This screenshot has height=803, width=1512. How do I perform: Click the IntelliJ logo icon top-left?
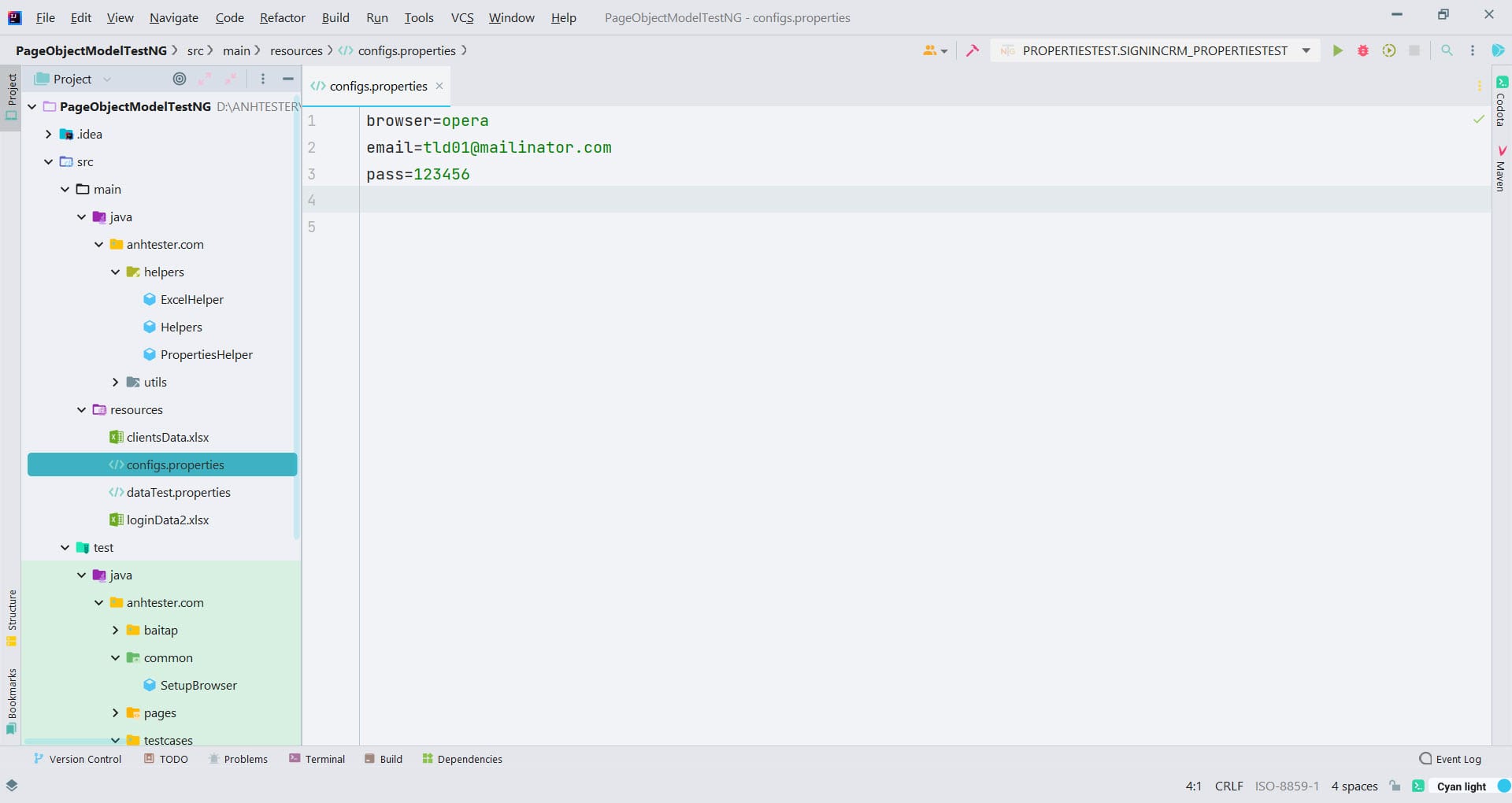[x=14, y=17]
